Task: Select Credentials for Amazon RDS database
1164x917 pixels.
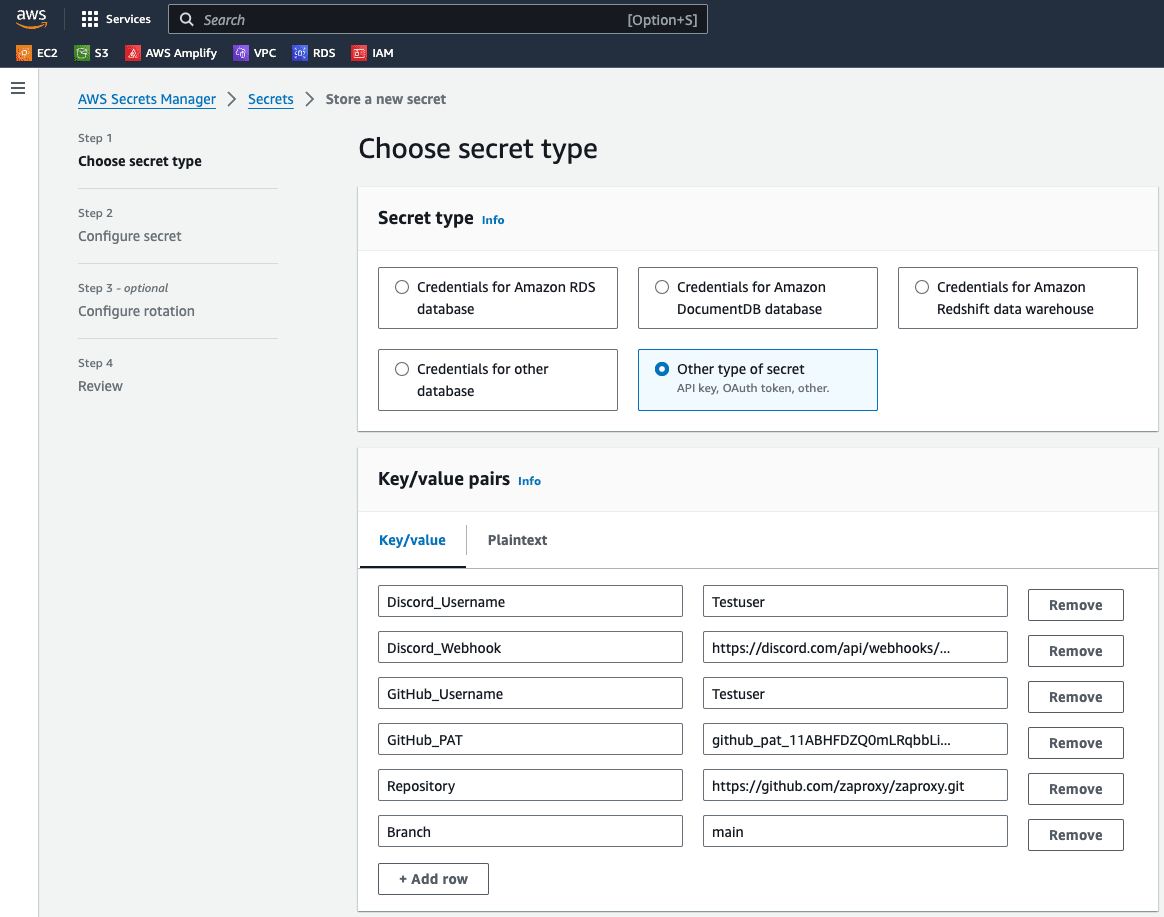Action: [497, 298]
